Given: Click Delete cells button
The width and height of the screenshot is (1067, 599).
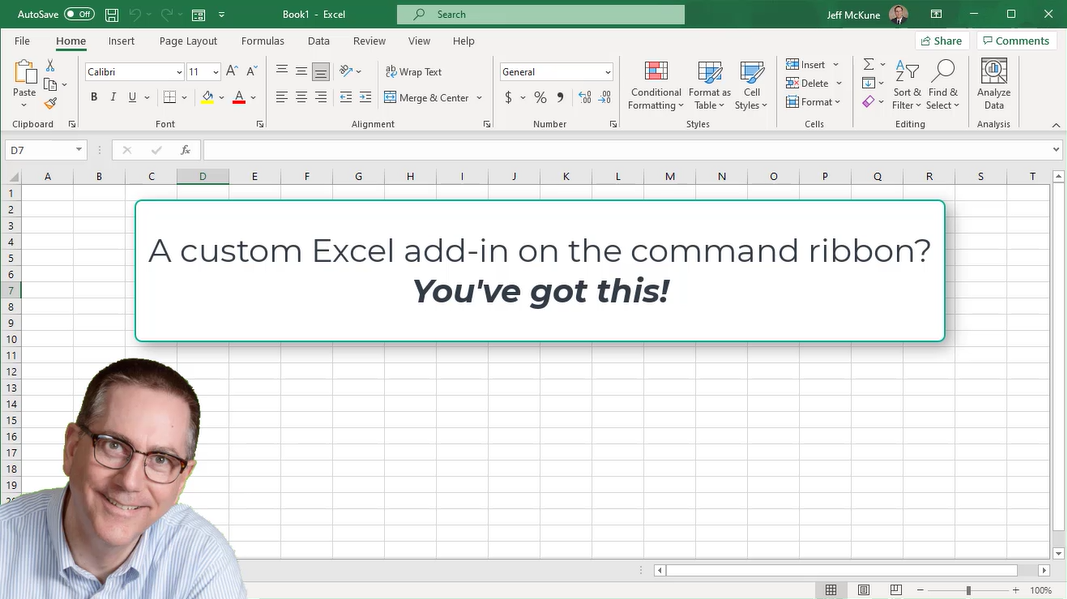Looking at the screenshot, I should click(x=807, y=83).
